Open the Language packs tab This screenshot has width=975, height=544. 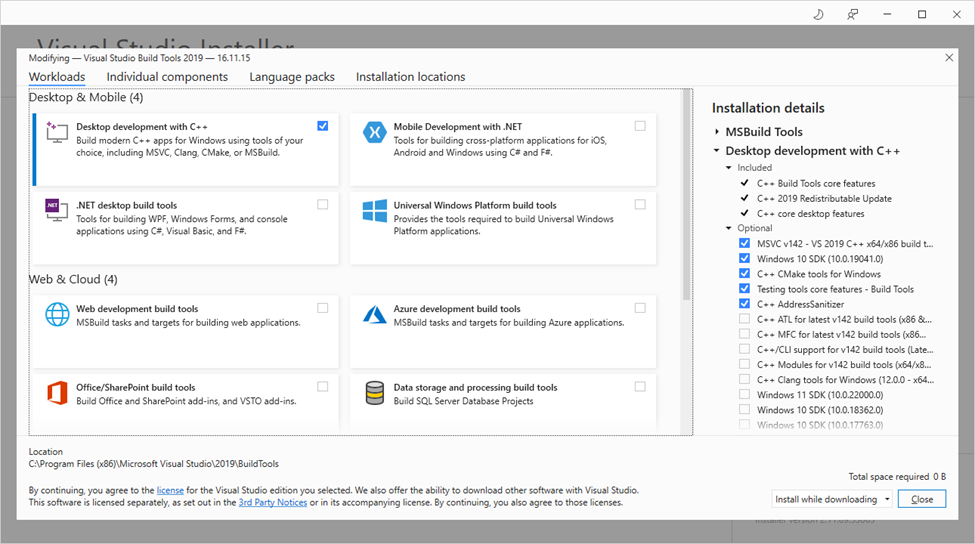pos(292,76)
